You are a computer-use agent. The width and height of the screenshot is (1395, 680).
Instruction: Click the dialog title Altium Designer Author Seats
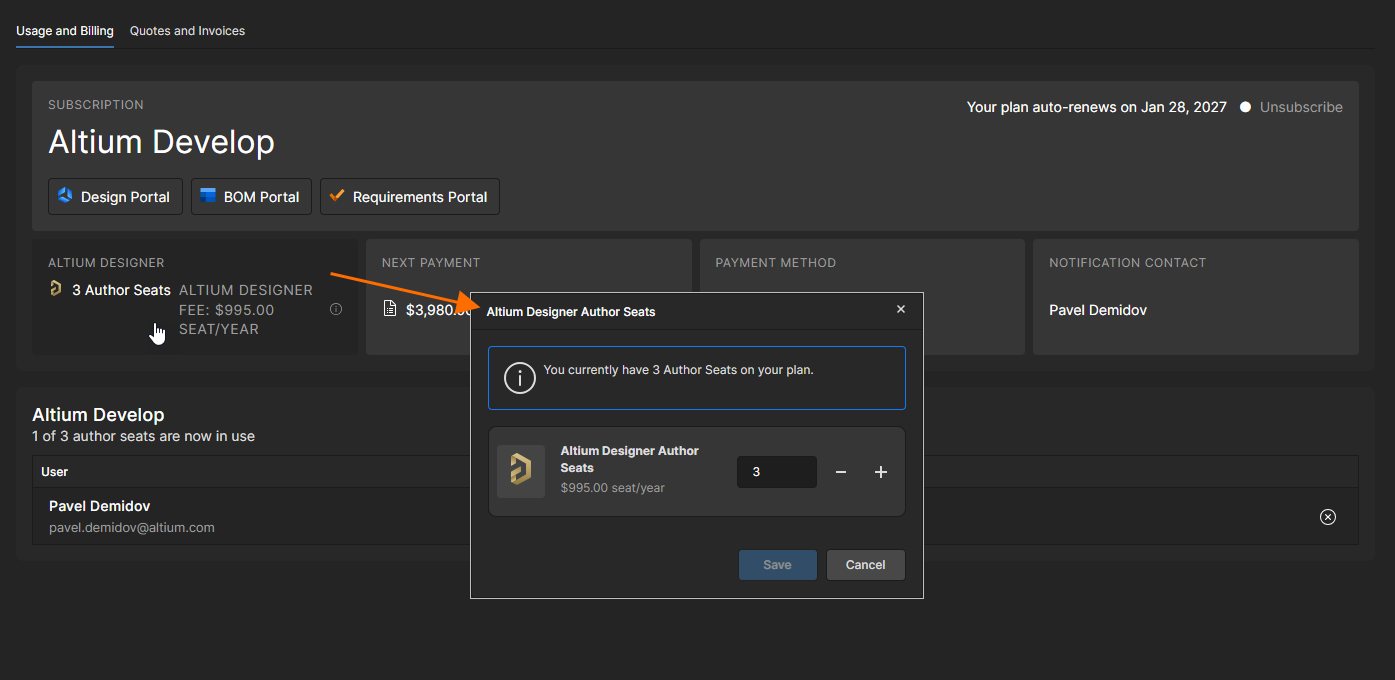[571, 312]
